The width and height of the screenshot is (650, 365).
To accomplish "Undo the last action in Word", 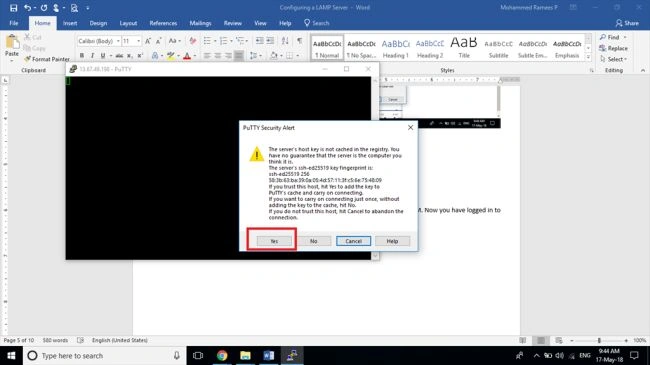I will click(27, 8).
